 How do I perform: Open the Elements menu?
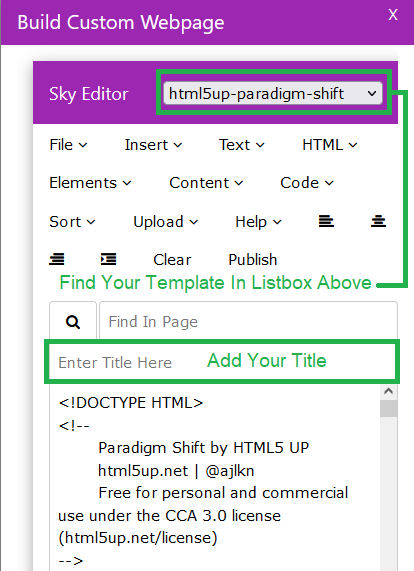click(x=90, y=183)
